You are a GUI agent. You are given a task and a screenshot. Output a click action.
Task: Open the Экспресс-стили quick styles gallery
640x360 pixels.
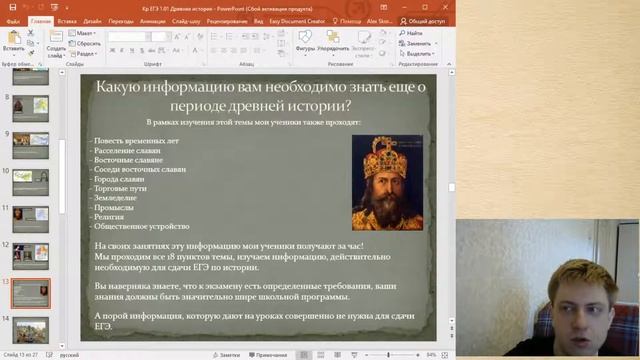click(x=363, y=44)
